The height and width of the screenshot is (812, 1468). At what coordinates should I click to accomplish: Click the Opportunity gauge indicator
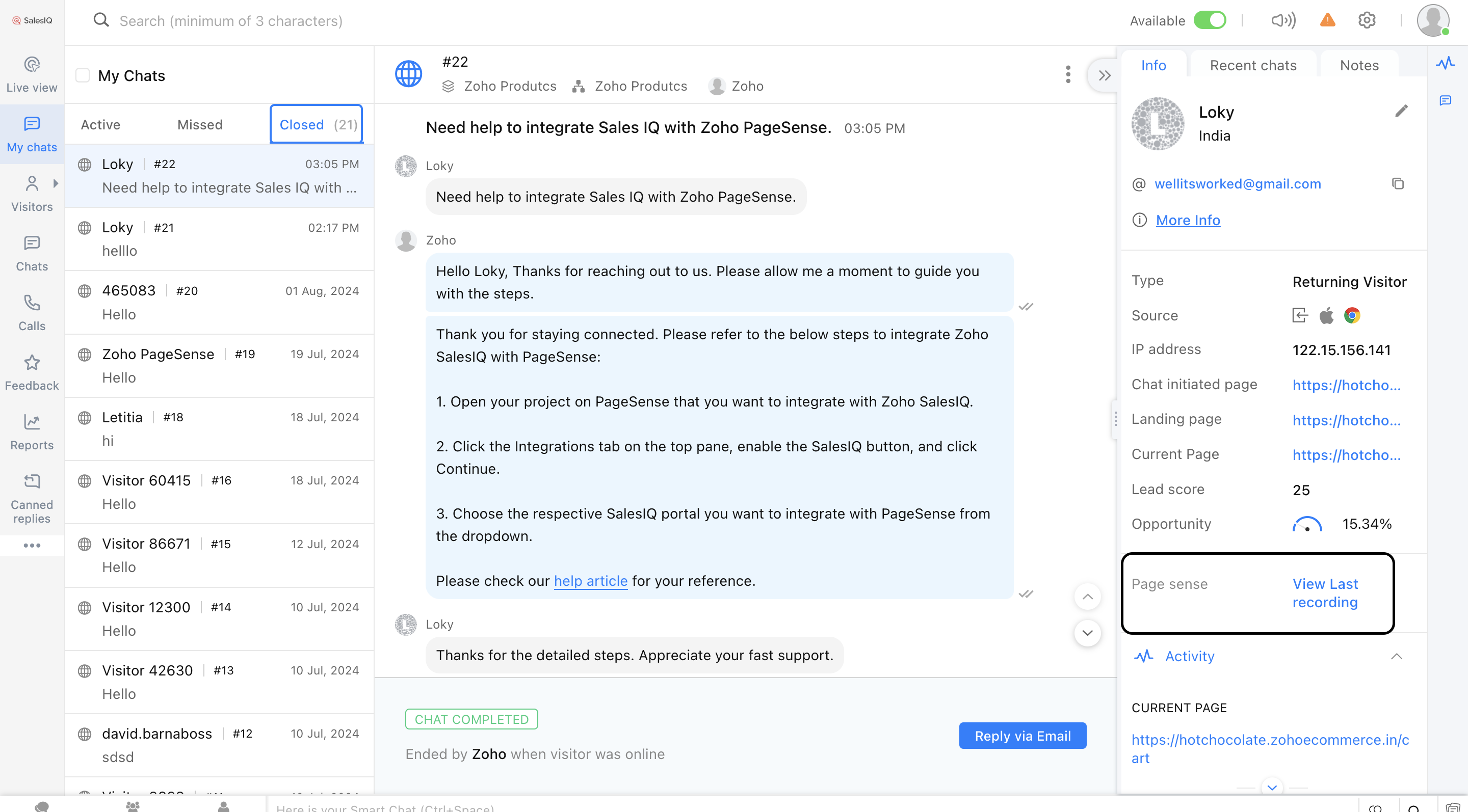click(x=1307, y=523)
